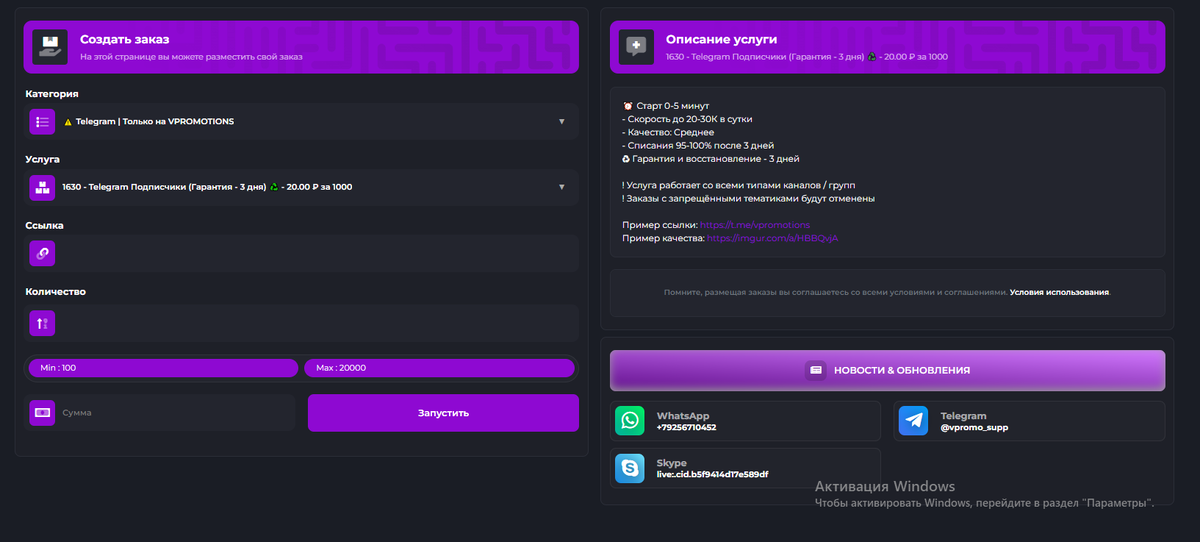This screenshot has height=542, width=1200.
Task: Click the news icon on Новости button
Action: point(816,370)
